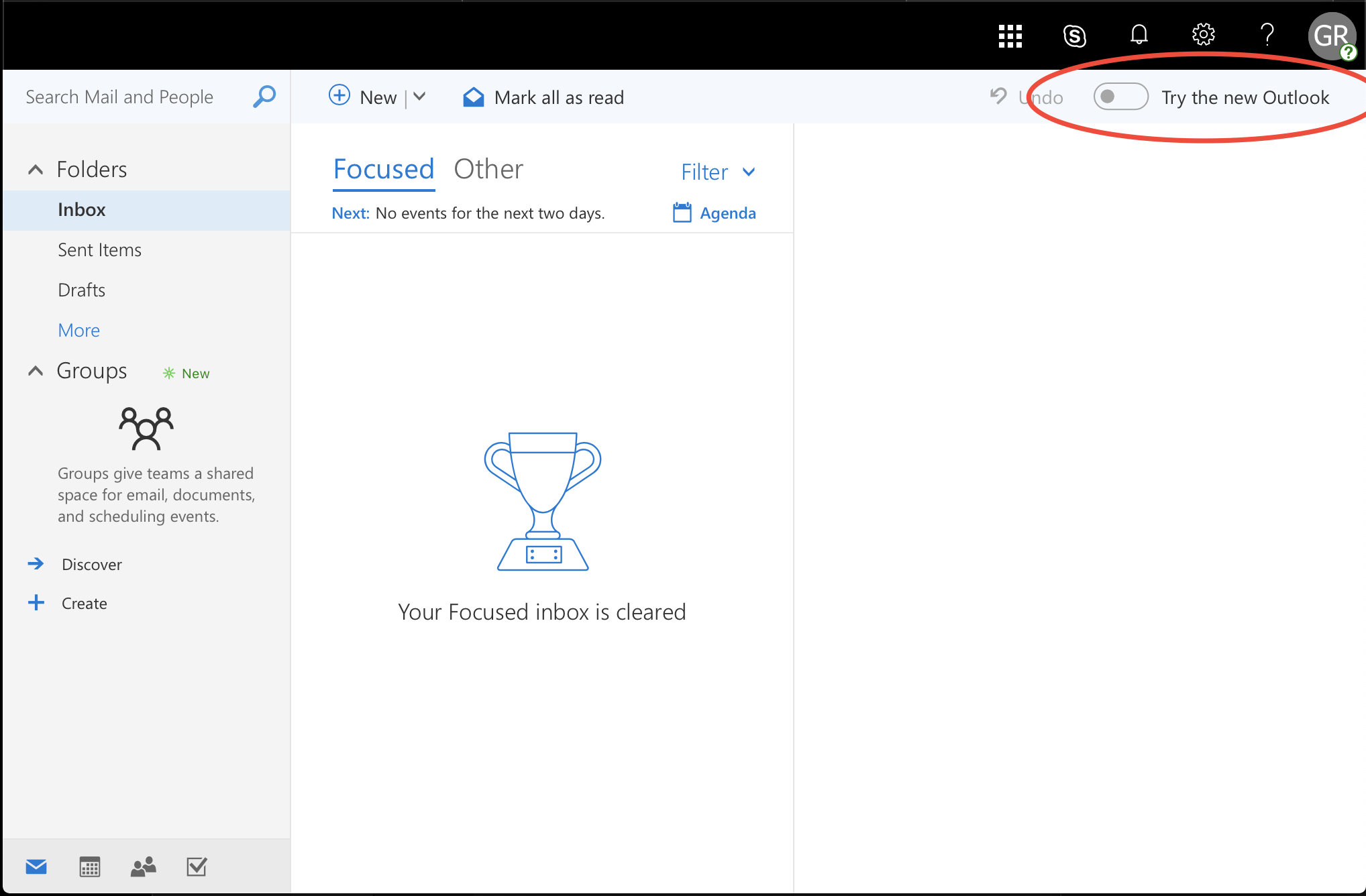Expand the New message dropdown arrow
The image size is (1366, 896).
click(420, 97)
